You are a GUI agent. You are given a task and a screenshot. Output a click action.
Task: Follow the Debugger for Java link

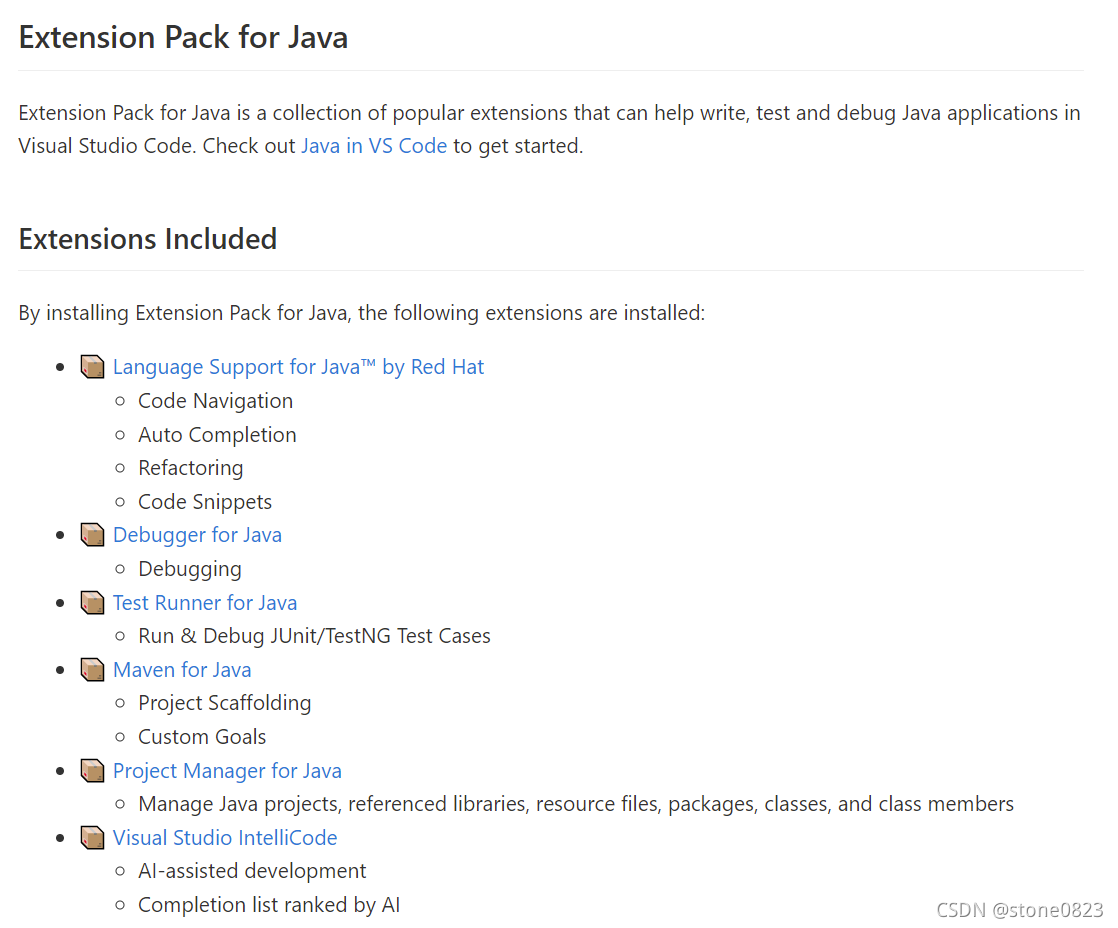point(197,535)
